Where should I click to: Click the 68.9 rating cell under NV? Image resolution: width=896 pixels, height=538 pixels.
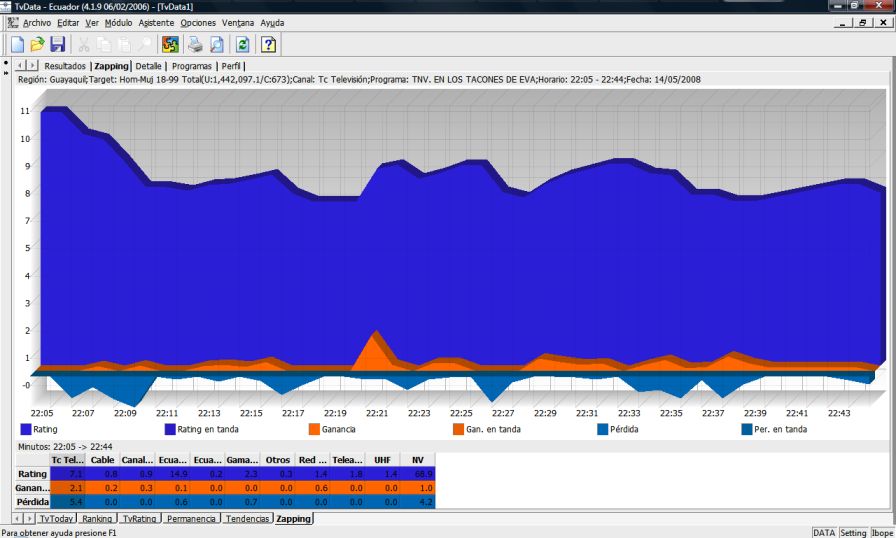click(418, 474)
